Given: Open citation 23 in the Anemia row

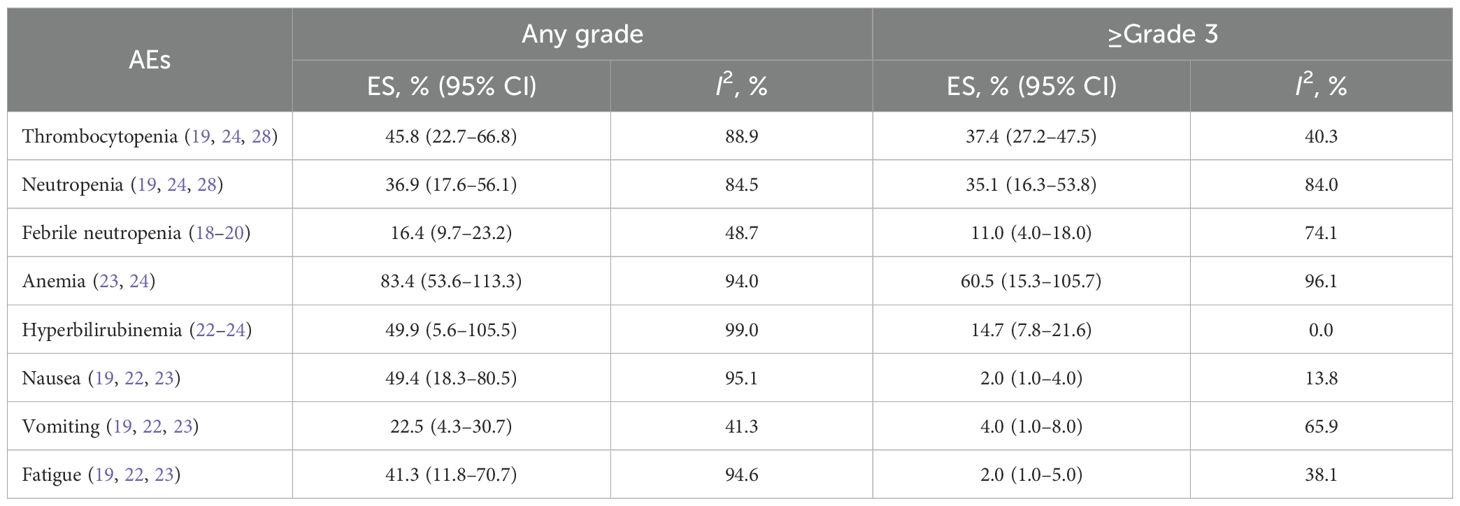Looking at the screenshot, I should pyautogui.click(x=103, y=281).
